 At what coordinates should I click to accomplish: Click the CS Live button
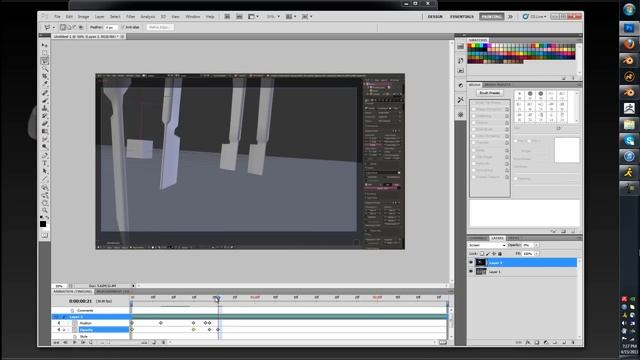point(534,17)
